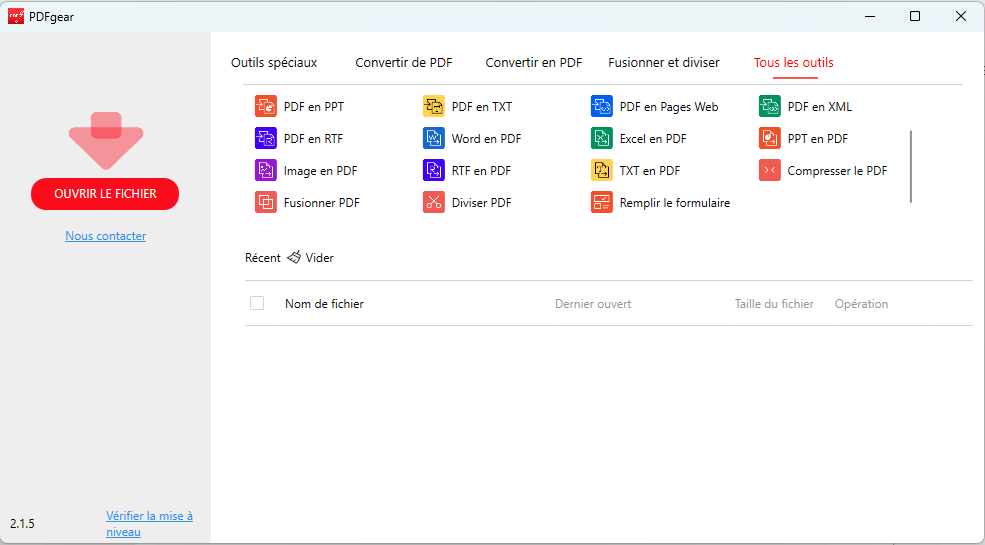The width and height of the screenshot is (985, 545).
Task: Tick the select-all checkbox beside Nom de fichier
Action: coord(257,303)
